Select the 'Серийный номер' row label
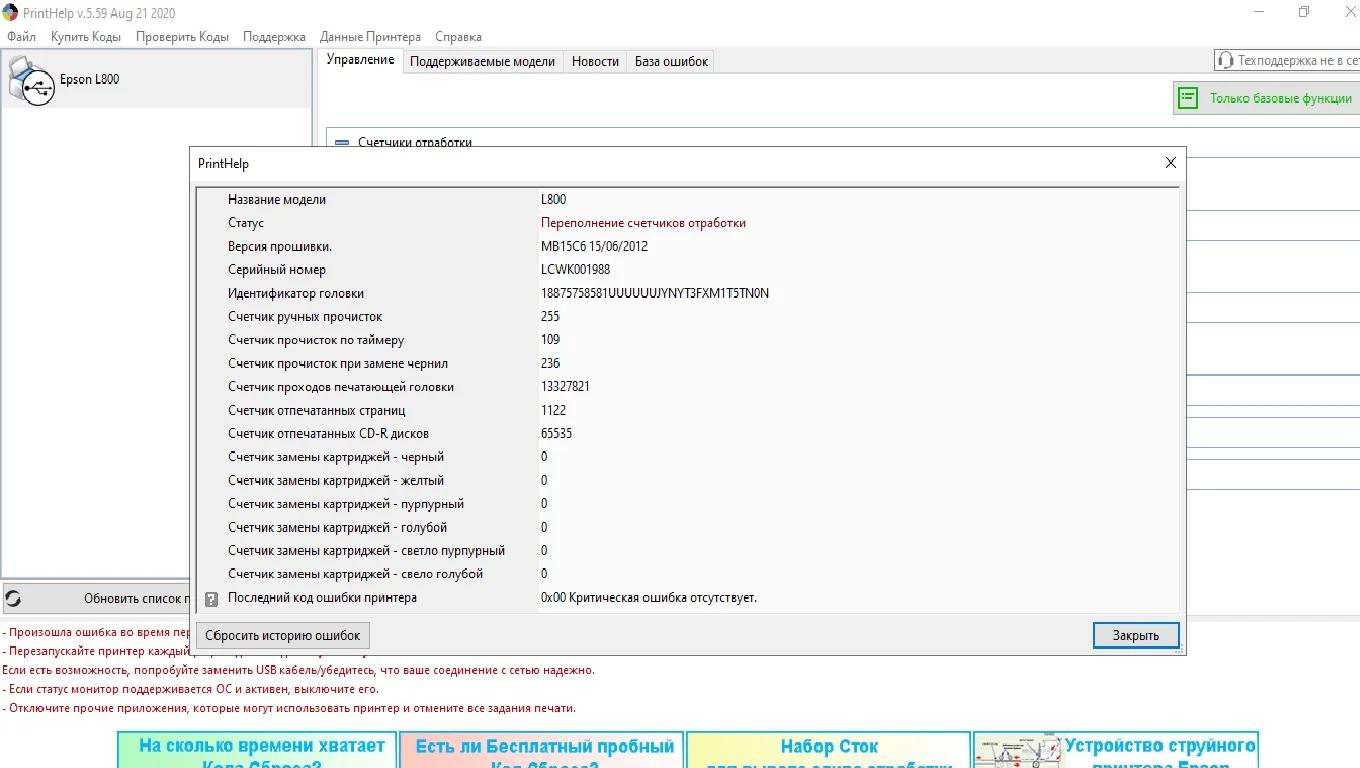The image size is (1360, 768). coord(277,270)
